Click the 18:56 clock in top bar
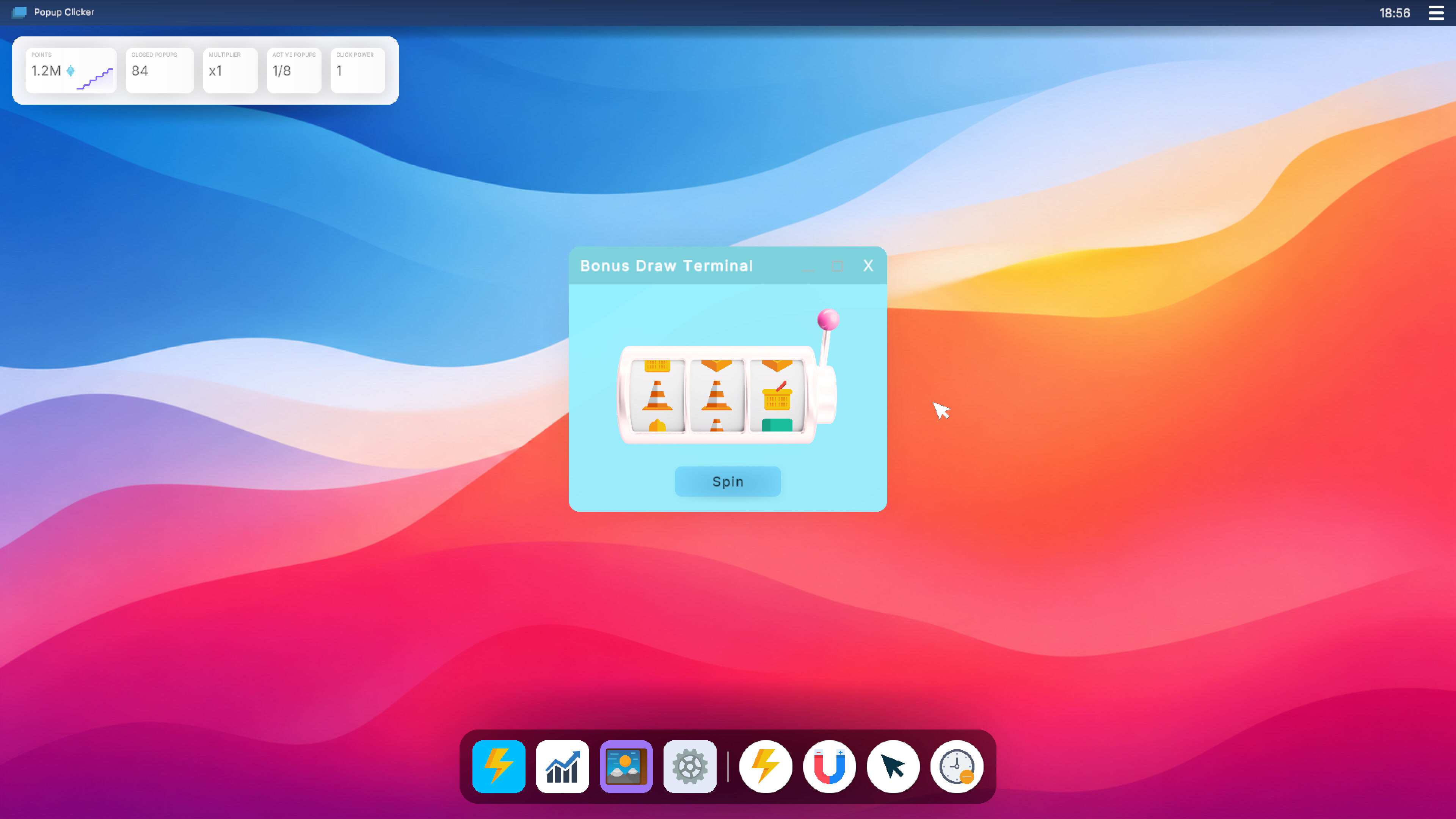This screenshot has width=1456, height=819. (1395, 13)
